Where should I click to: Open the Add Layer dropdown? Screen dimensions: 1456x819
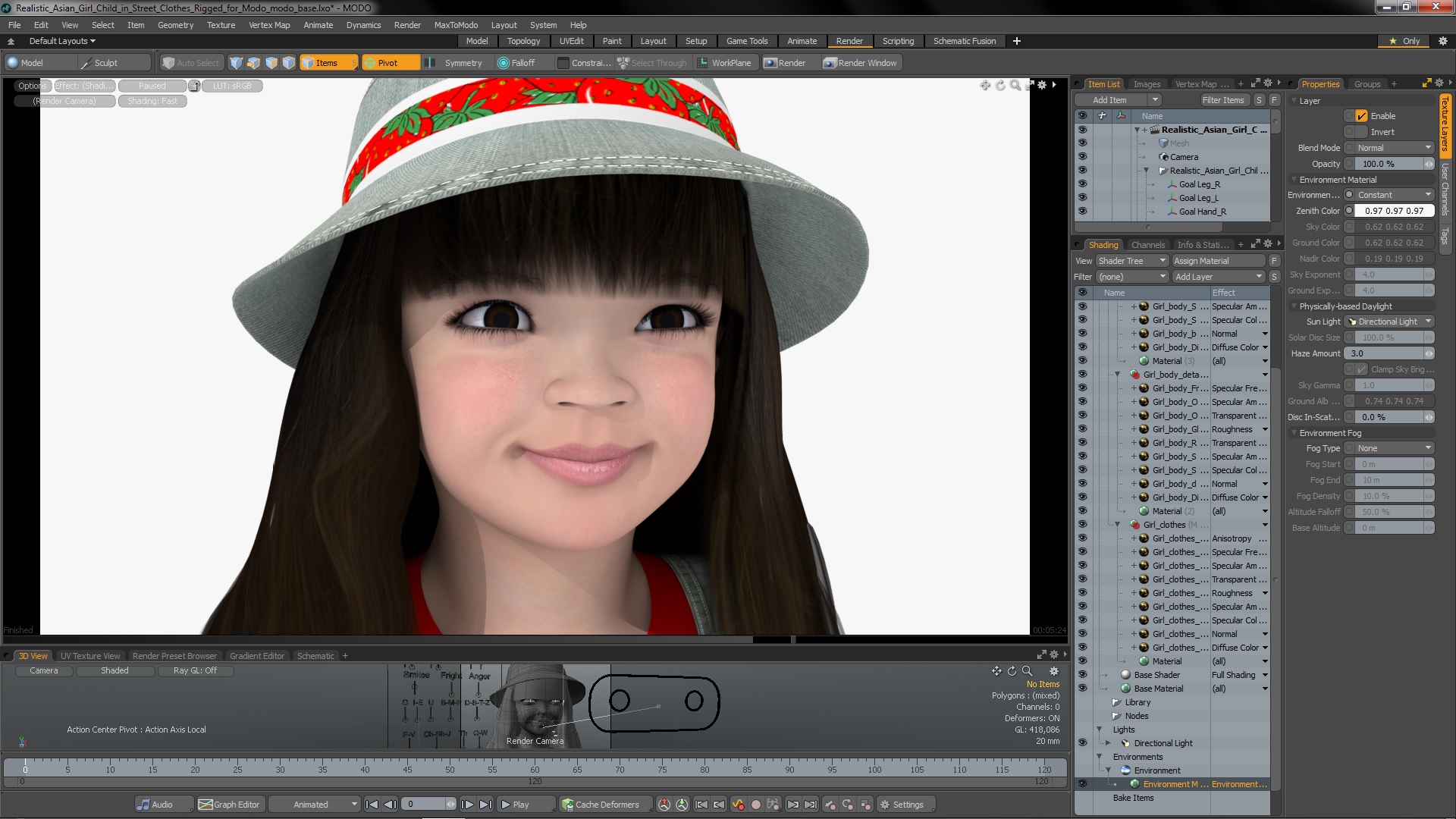[x=1218, y=277]
